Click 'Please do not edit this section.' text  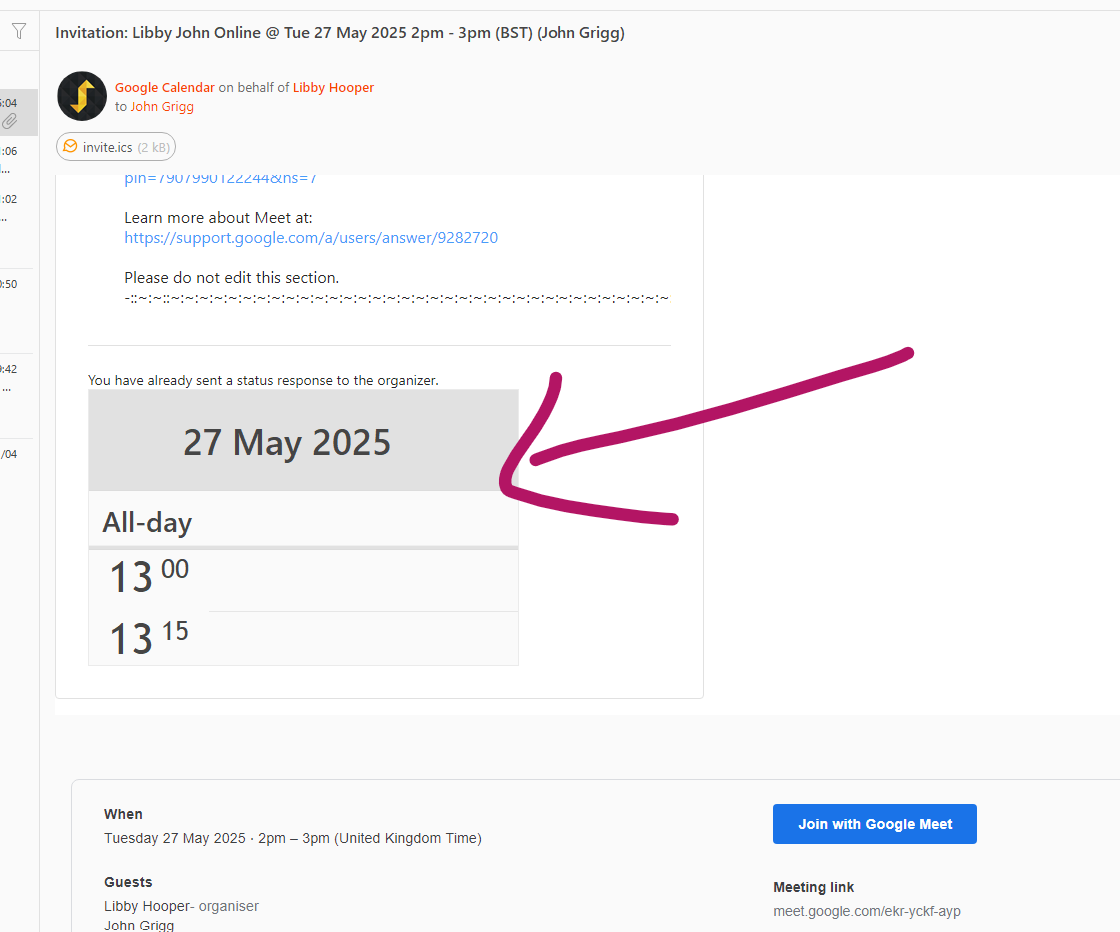pos(231,278)
